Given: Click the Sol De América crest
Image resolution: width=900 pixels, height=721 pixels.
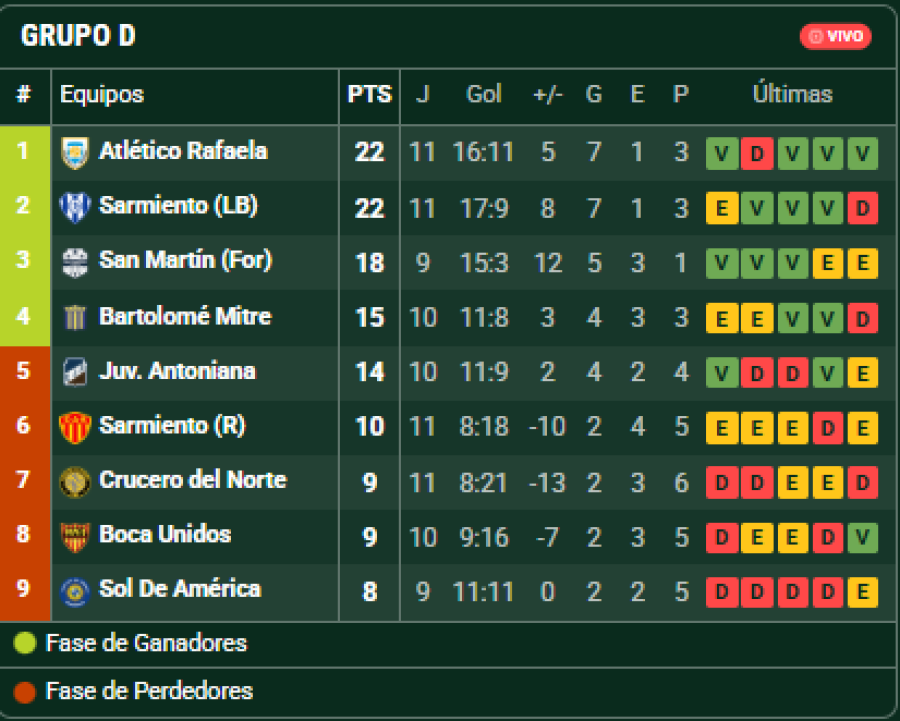Looking at the screenshot, I should pos(75,591).
